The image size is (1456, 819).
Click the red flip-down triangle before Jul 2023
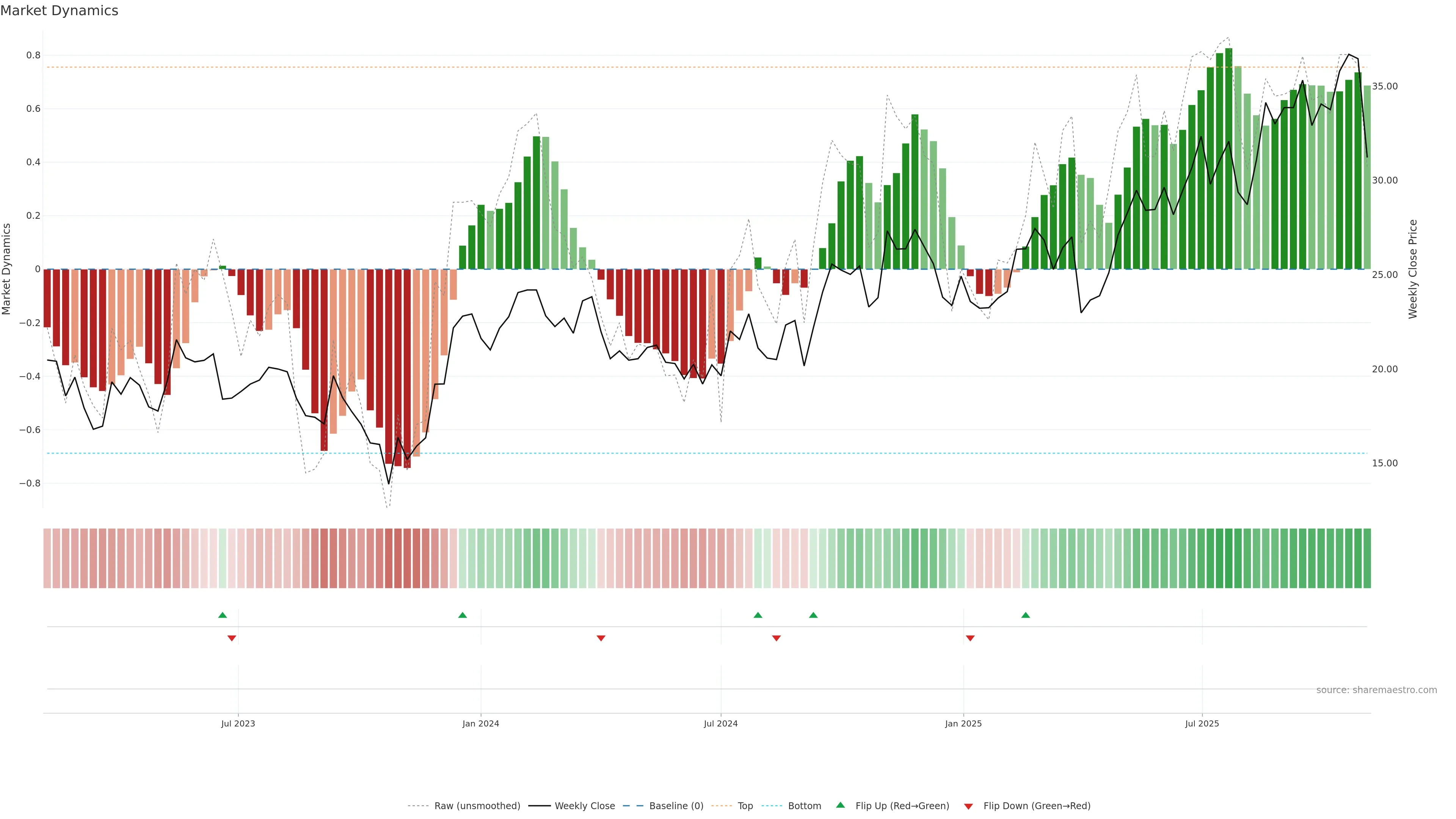[232, 638]
